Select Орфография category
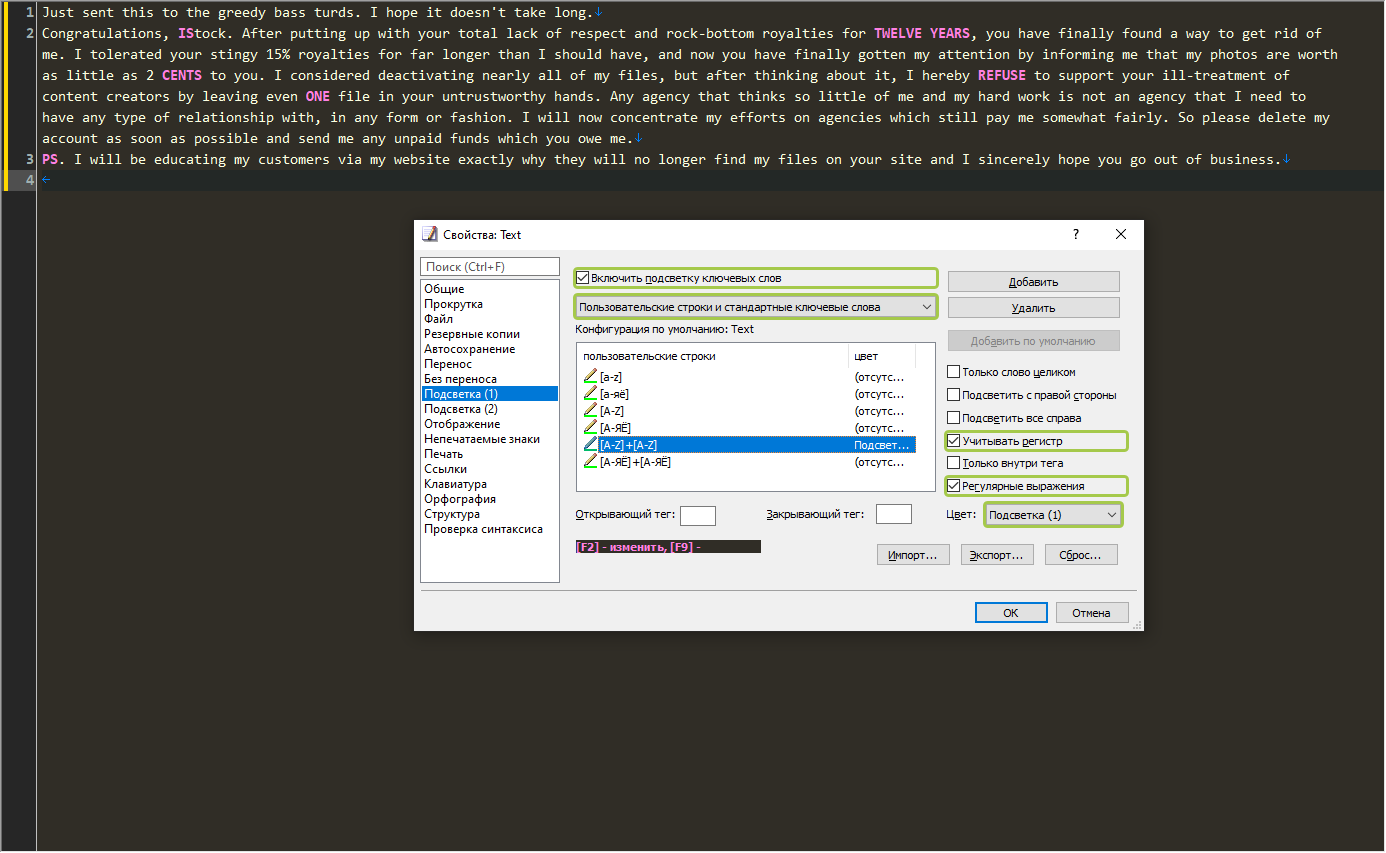 tap(489, 499)
